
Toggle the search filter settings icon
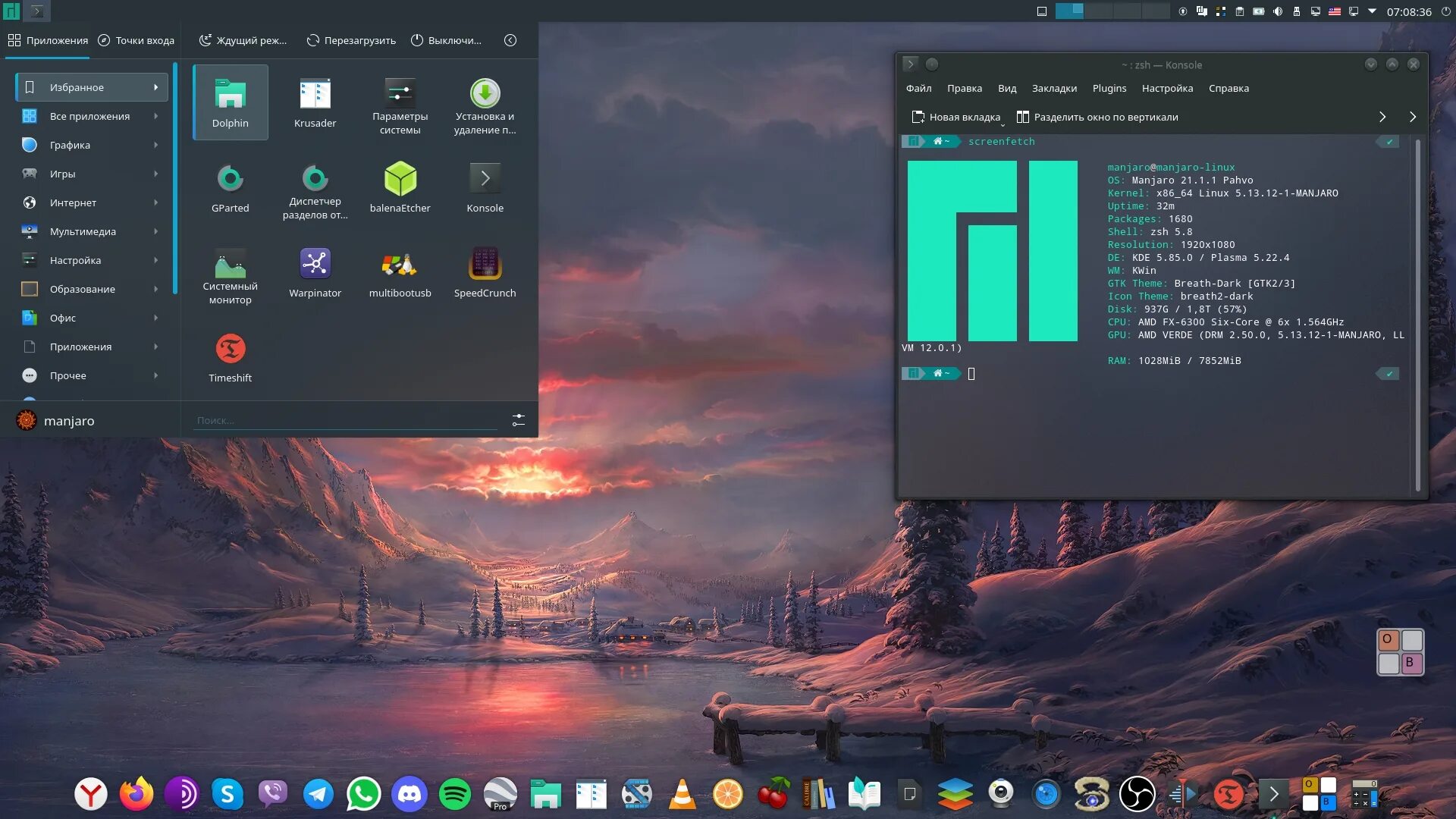[x=518, y=420]
